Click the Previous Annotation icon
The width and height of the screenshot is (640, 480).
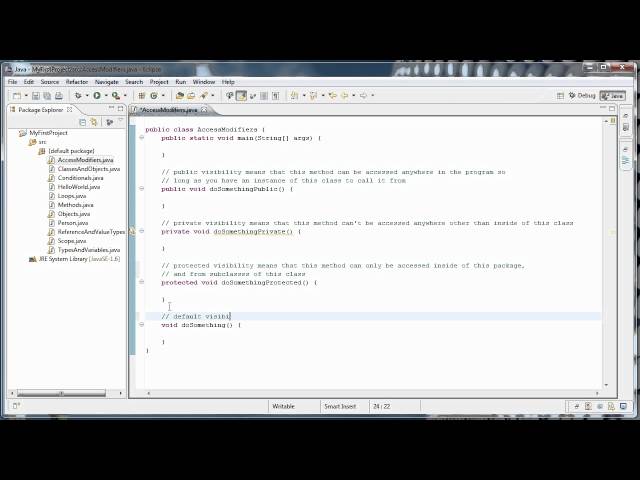click(x=313, y=96)
